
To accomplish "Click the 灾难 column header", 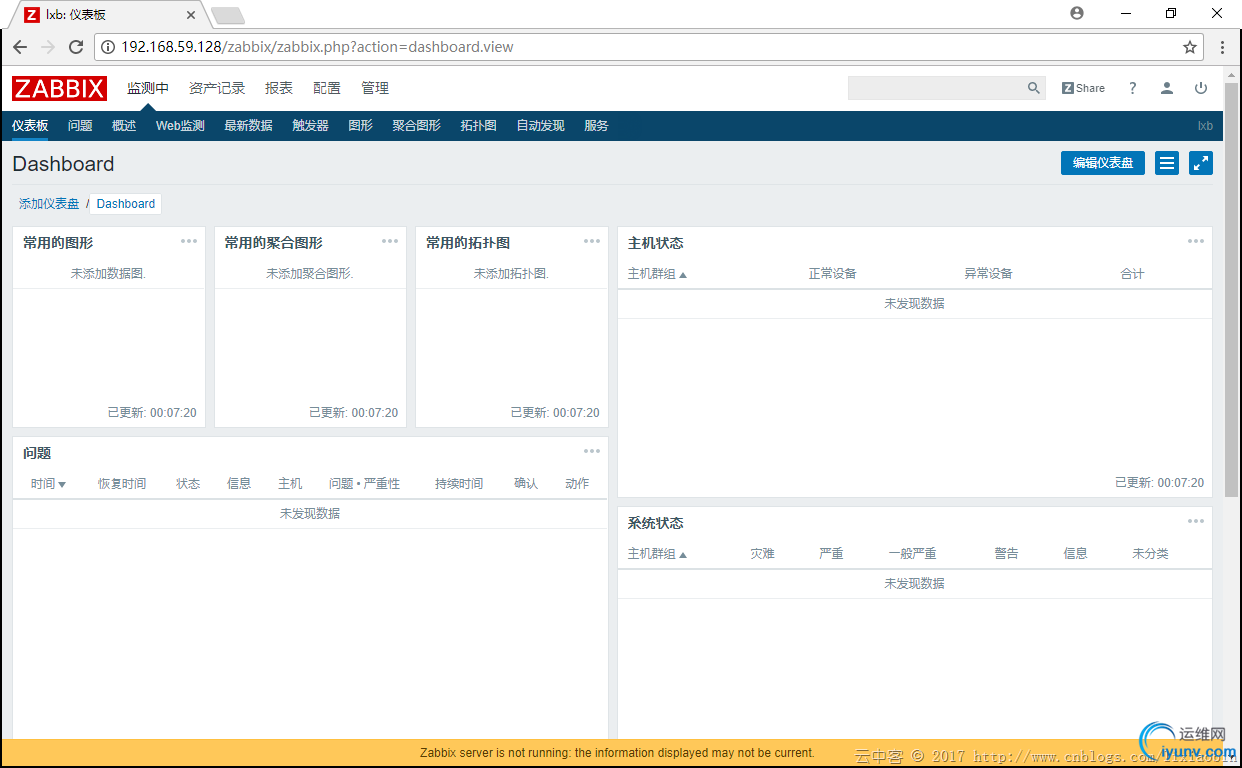I will point(762,554).
